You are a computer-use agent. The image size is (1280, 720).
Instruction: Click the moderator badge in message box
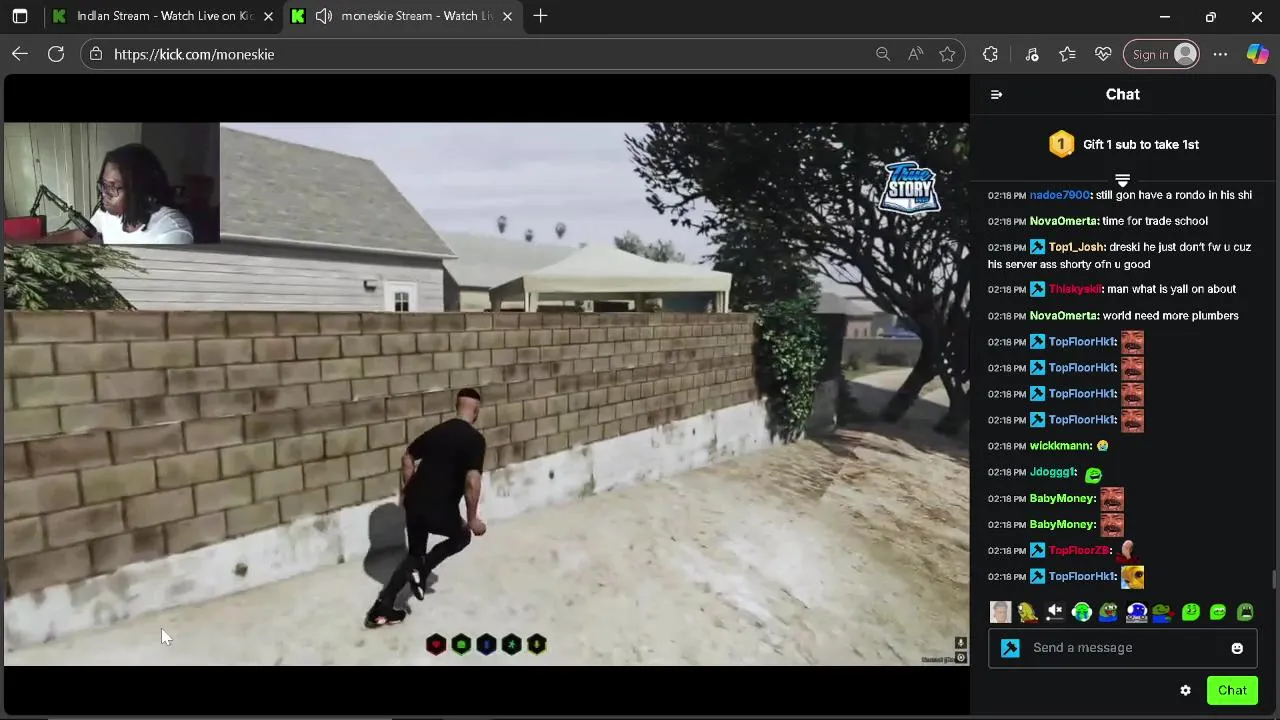tap(1010, 648)
